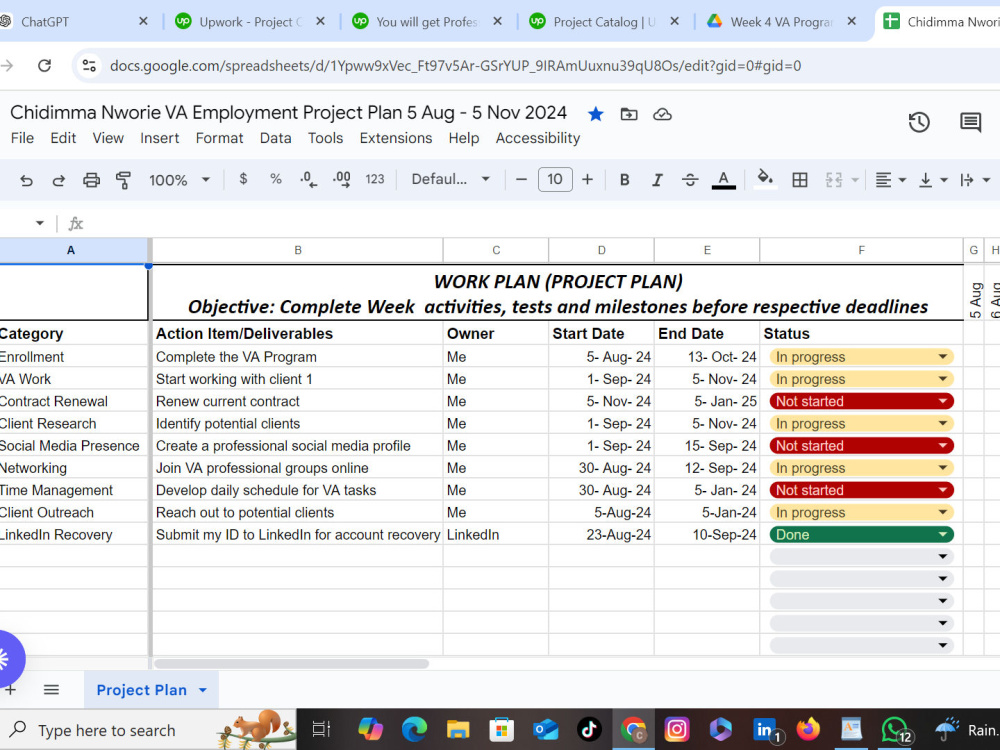Screen dimensions: 1000x750
Task: Toggle Italic formatting
Action: point(657,180)
